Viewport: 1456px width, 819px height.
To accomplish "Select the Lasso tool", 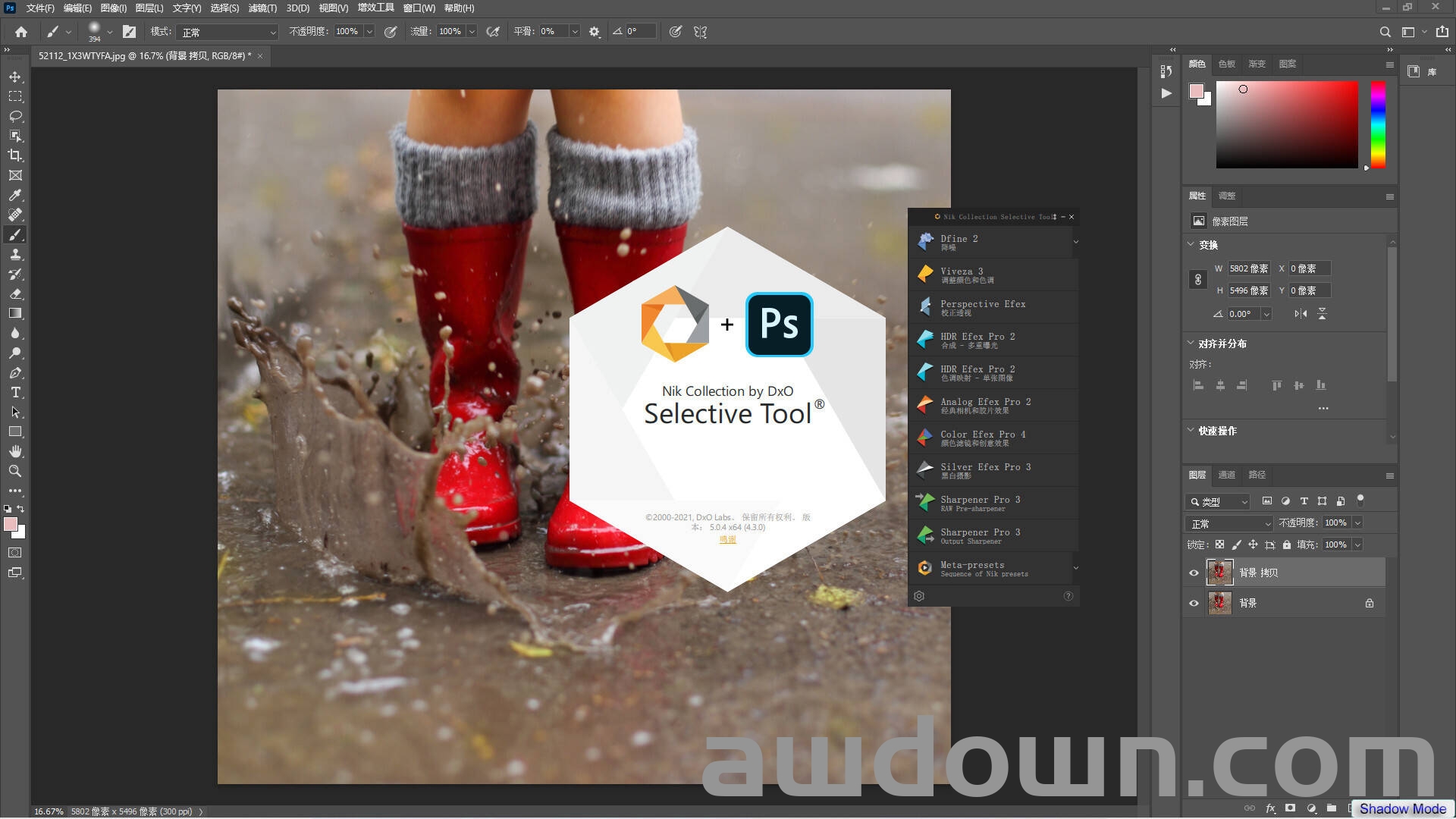I will tap(15, 116).
